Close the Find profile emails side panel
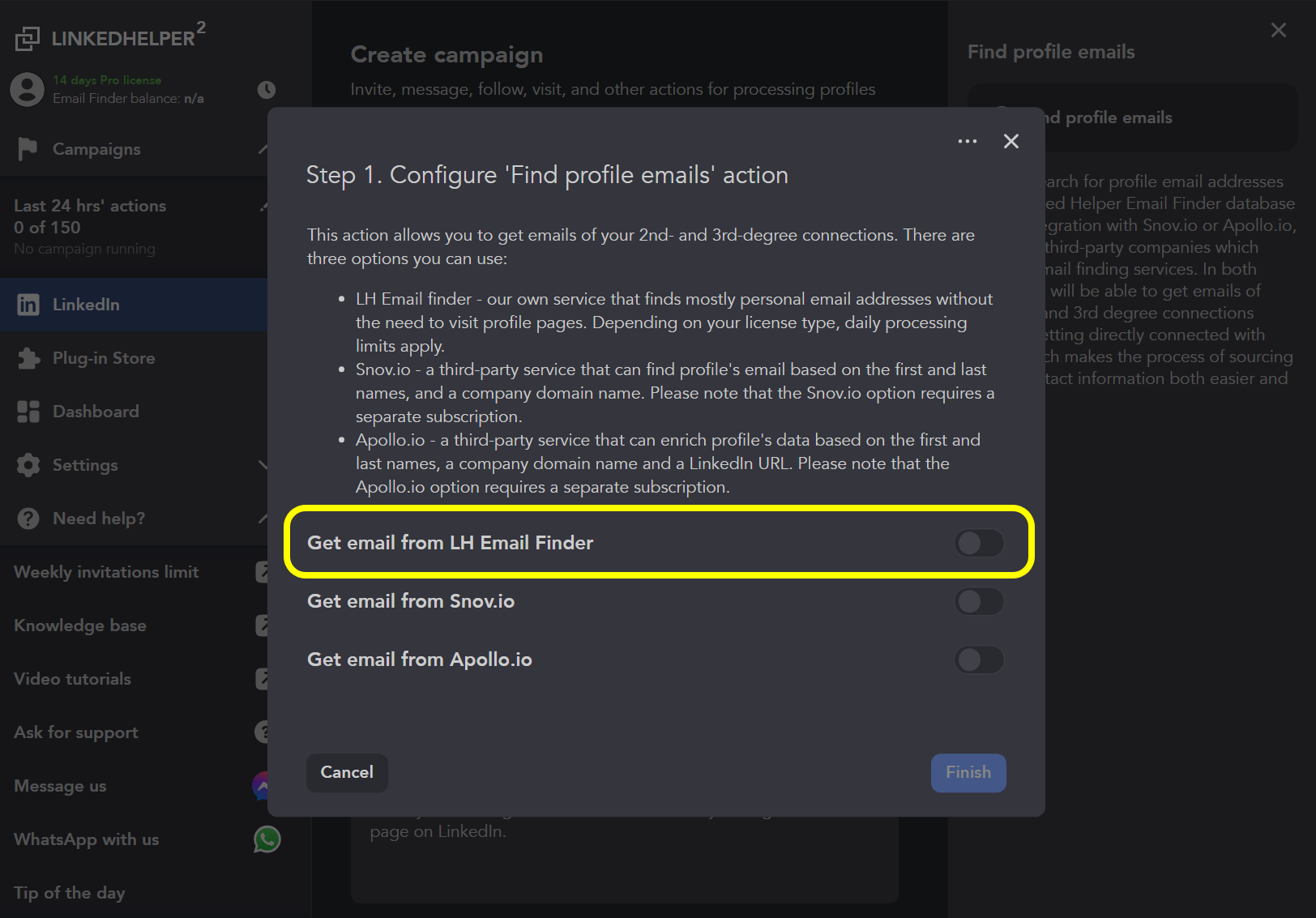The height and width of the screenshot is (918, 1316). pyautogui.click(x=1279, y=30)
